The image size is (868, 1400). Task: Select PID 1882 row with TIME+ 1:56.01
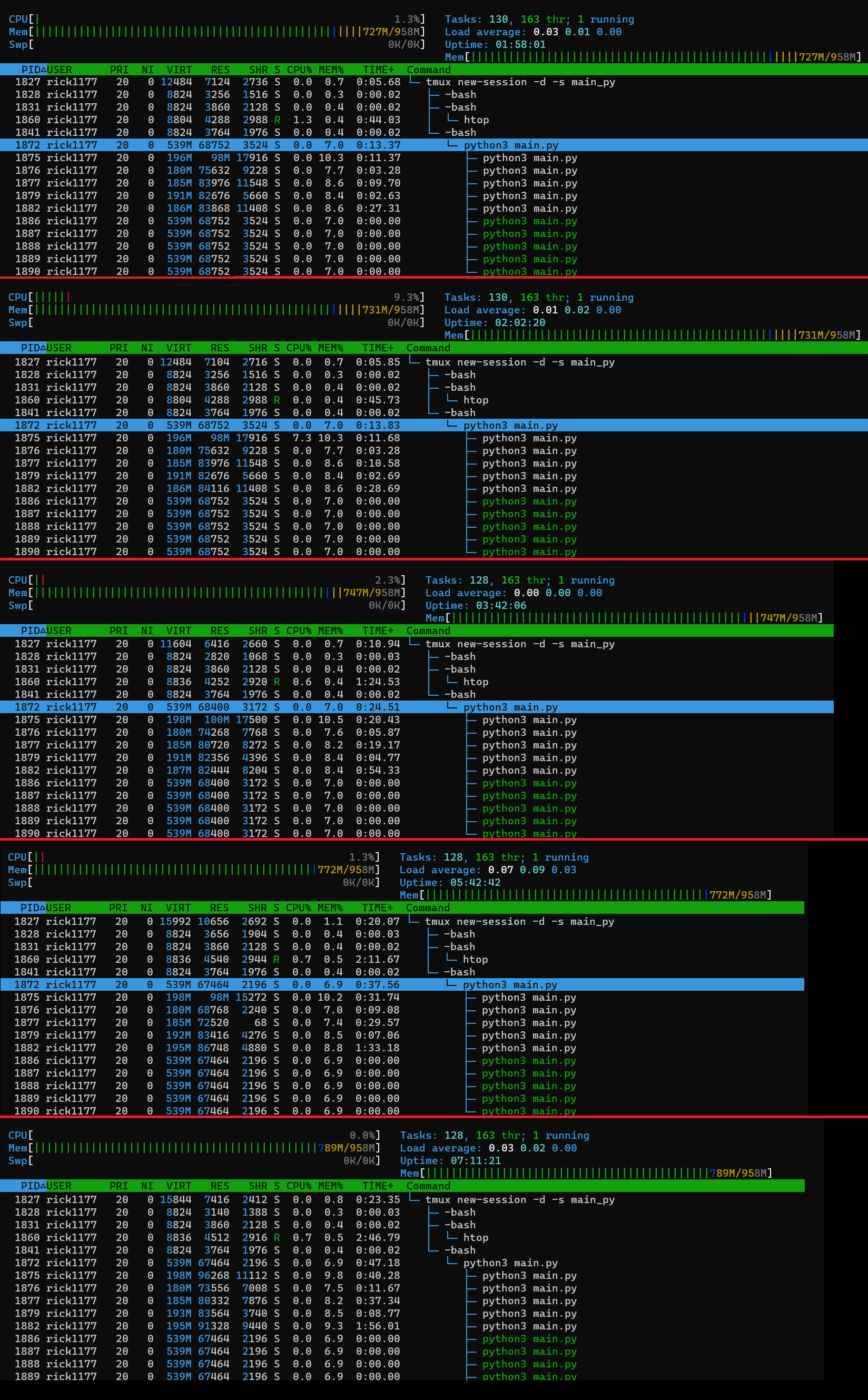[402, 1326]
